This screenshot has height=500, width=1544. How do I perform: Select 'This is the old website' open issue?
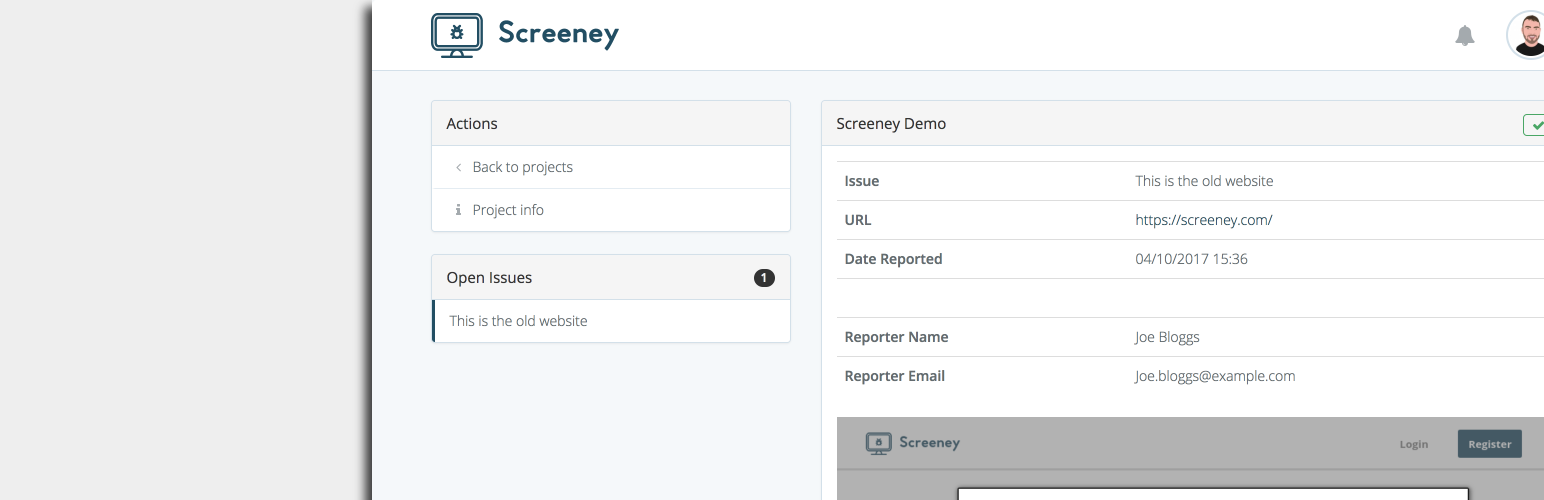[518, 321]
